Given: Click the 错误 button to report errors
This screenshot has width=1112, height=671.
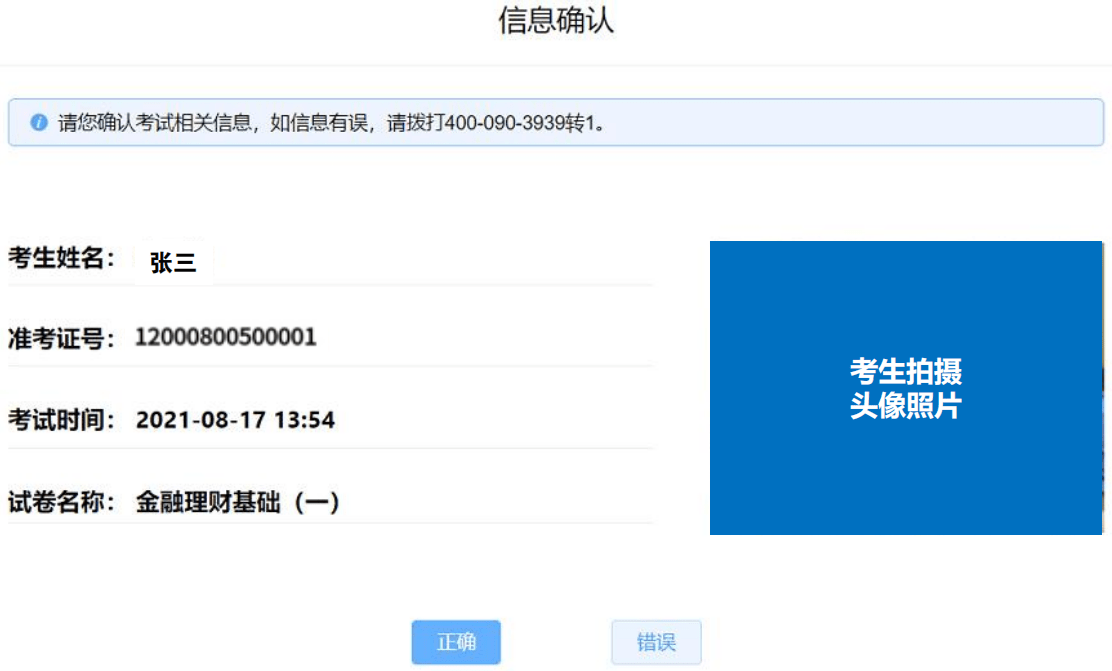Looking at the screenshot, I should click(656, 642).
